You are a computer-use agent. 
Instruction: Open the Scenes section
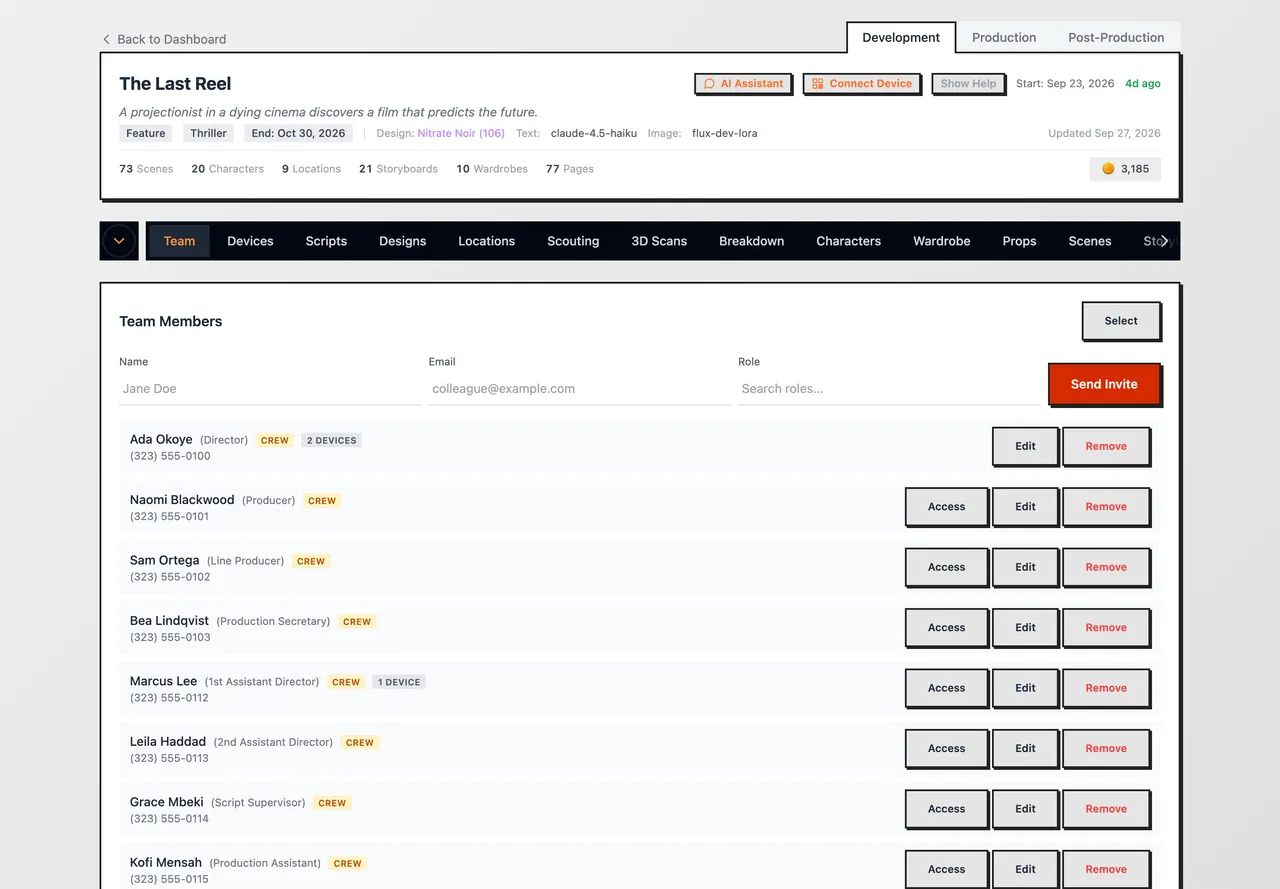(x=1090, y=241)
